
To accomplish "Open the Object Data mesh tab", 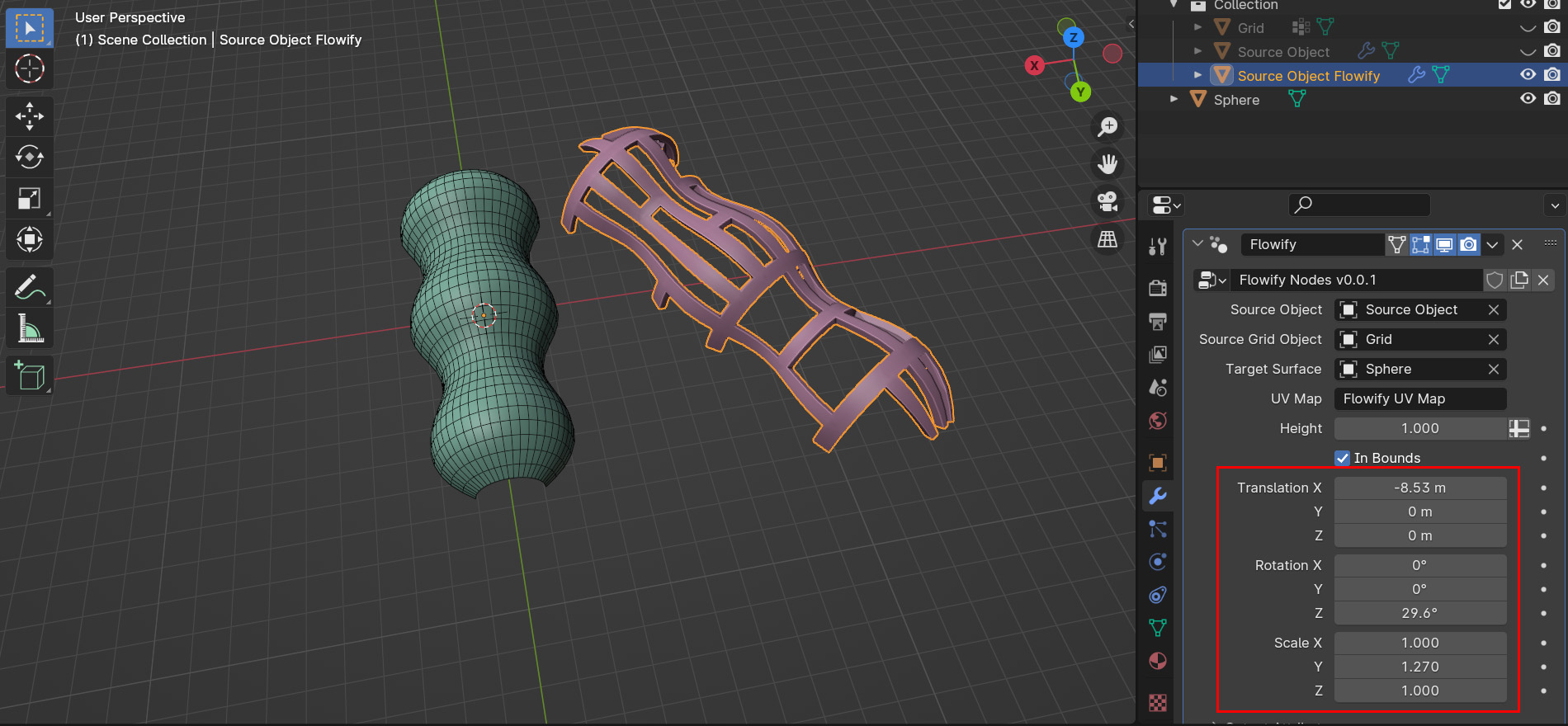I will (x=1158, y=628).
